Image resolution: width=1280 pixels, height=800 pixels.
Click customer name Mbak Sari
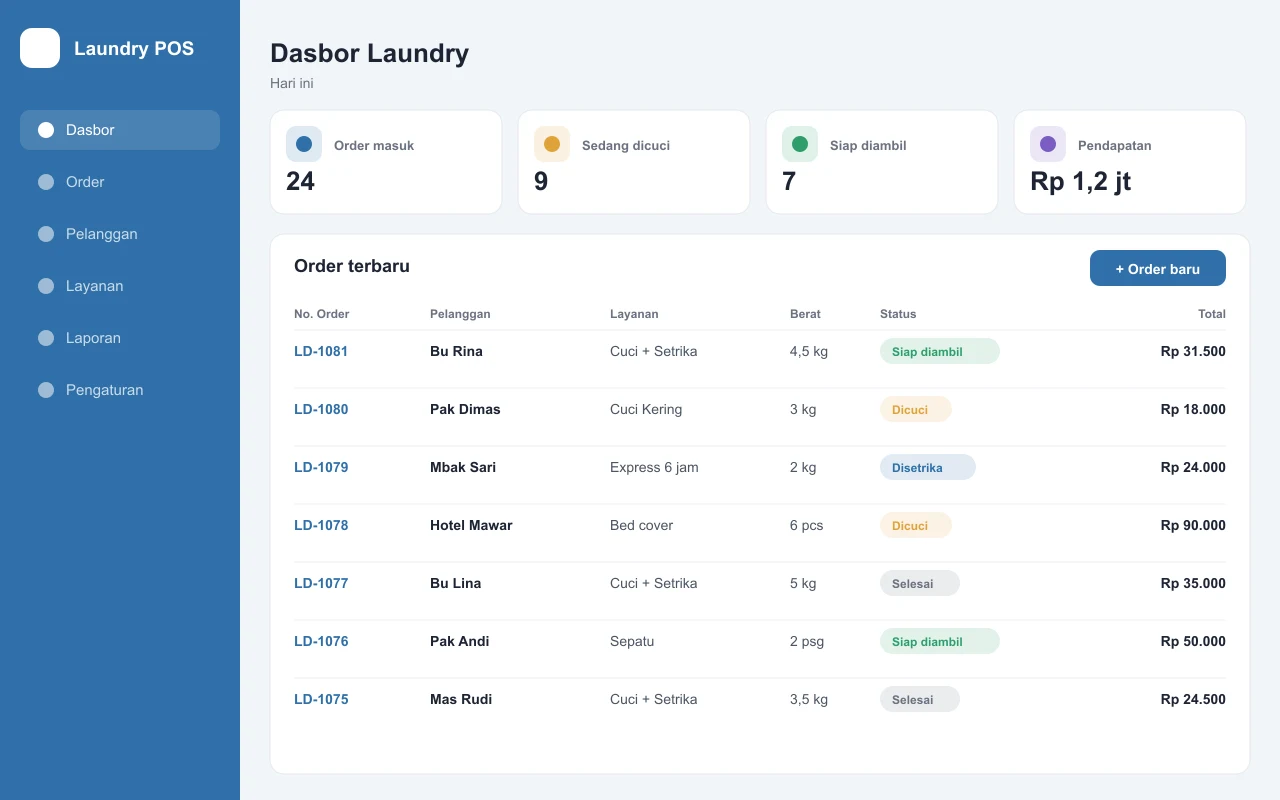(x=463, y=467)
